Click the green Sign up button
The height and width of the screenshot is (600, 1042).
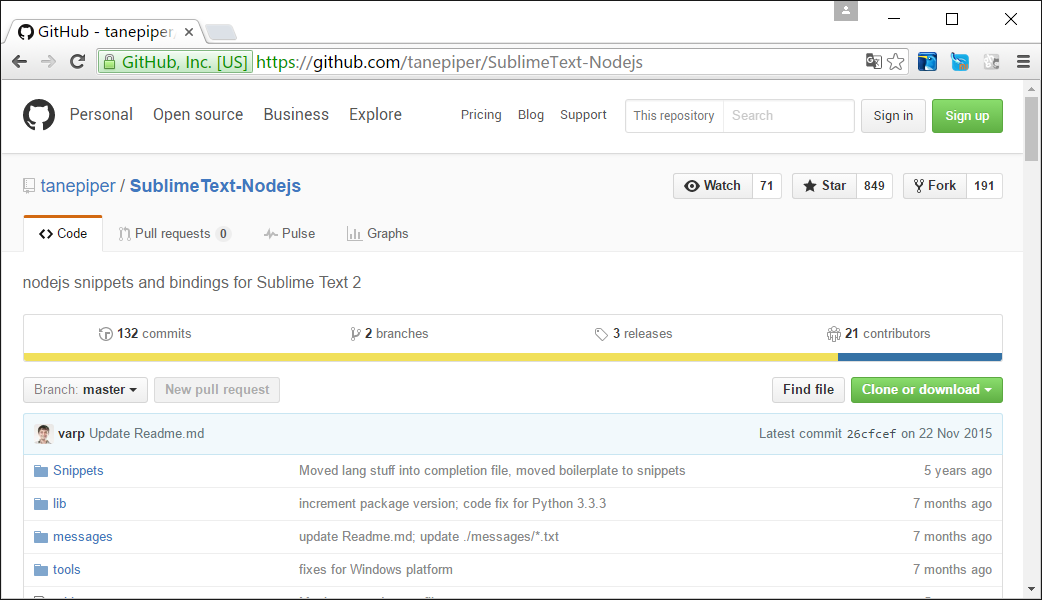point(967,116)
